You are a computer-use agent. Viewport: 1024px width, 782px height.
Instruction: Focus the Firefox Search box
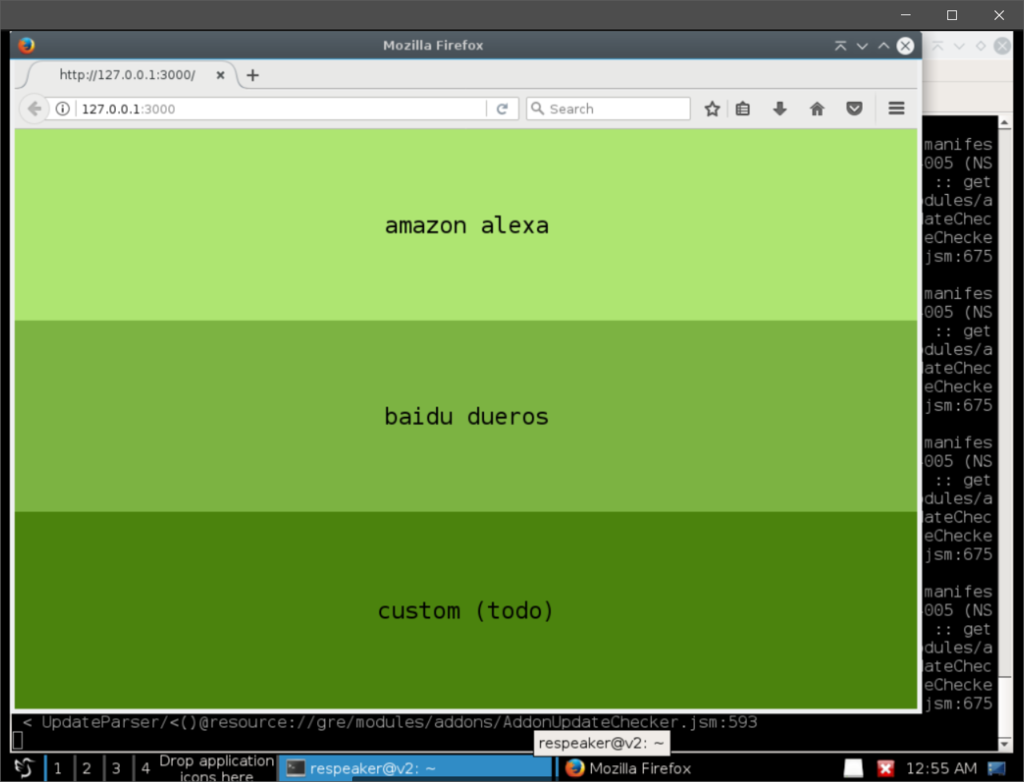point(609,108)
